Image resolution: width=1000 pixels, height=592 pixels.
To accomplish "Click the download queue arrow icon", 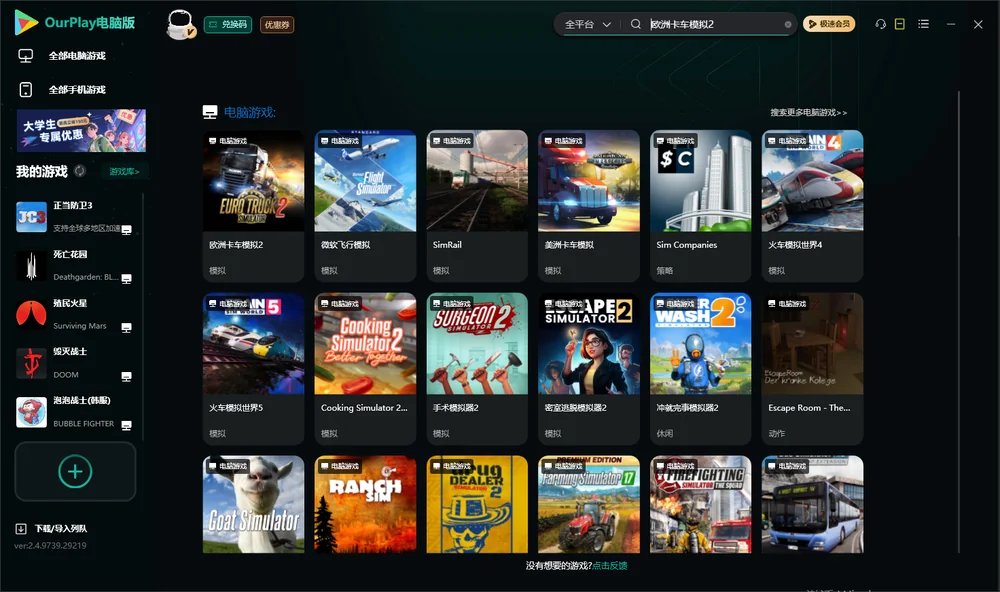I will [x=21, y=529].
